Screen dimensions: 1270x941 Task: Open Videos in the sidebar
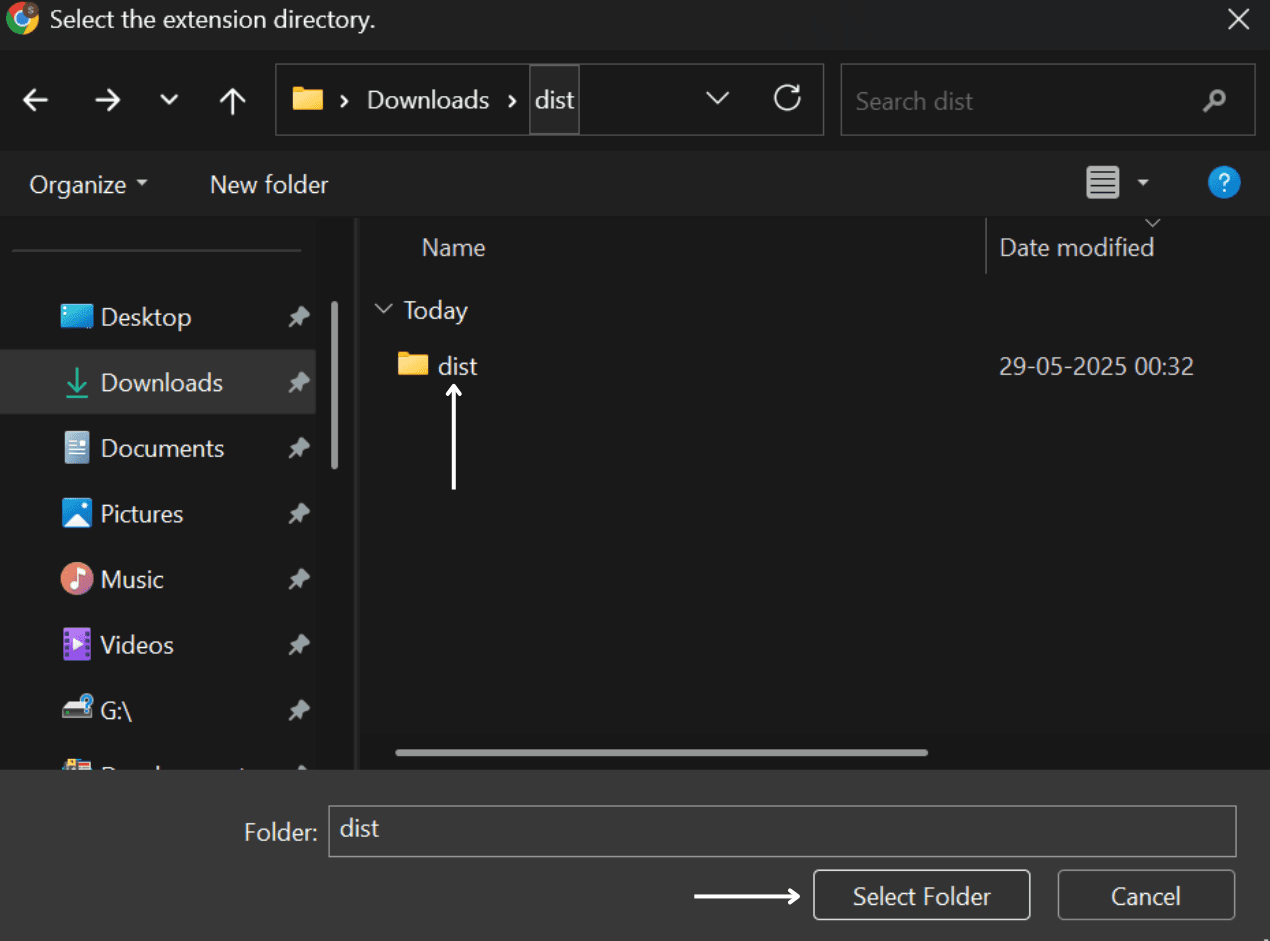(x=118, y=645)
